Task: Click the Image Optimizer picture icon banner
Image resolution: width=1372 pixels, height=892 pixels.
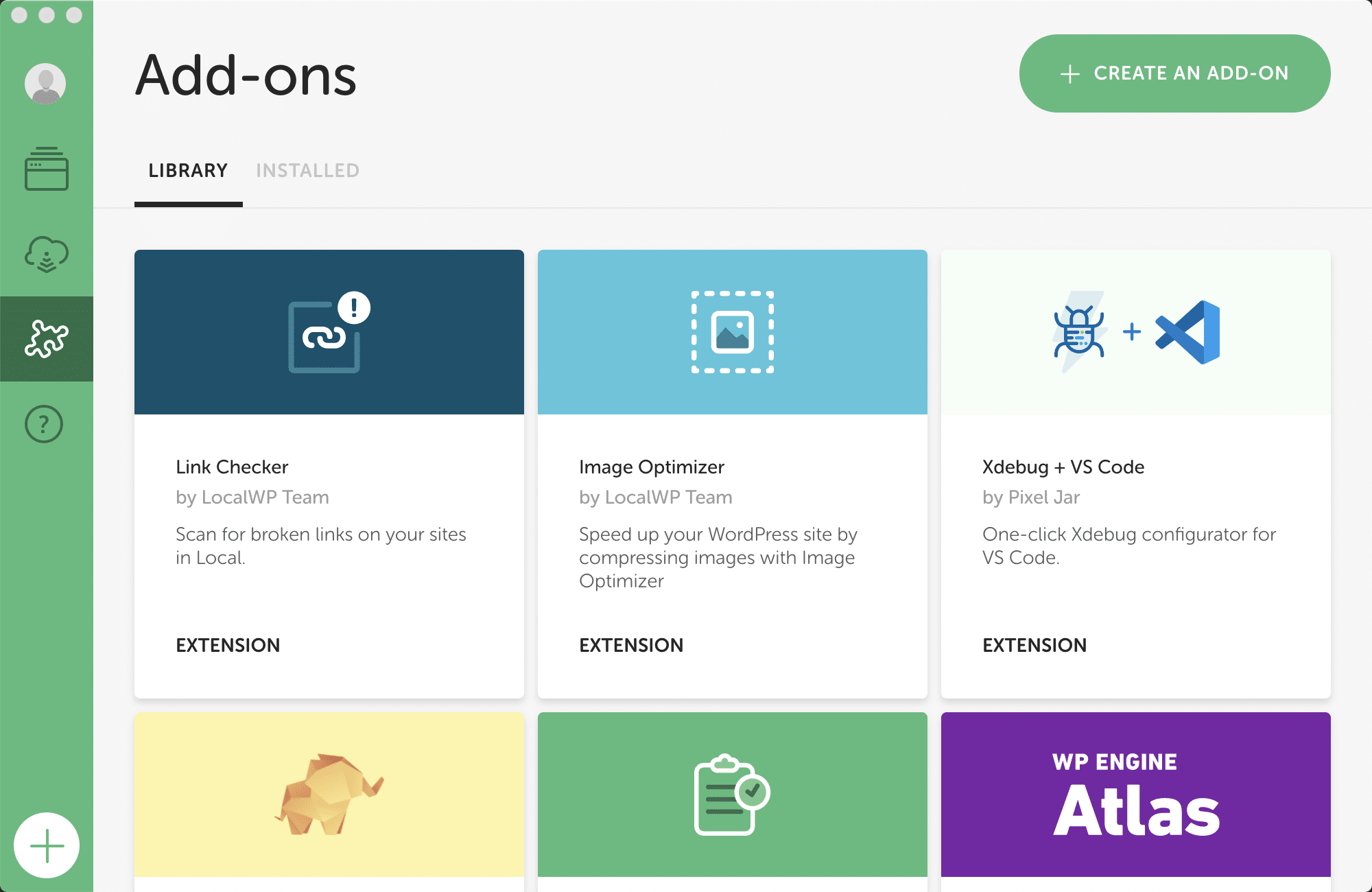Action: click(732, 332)
